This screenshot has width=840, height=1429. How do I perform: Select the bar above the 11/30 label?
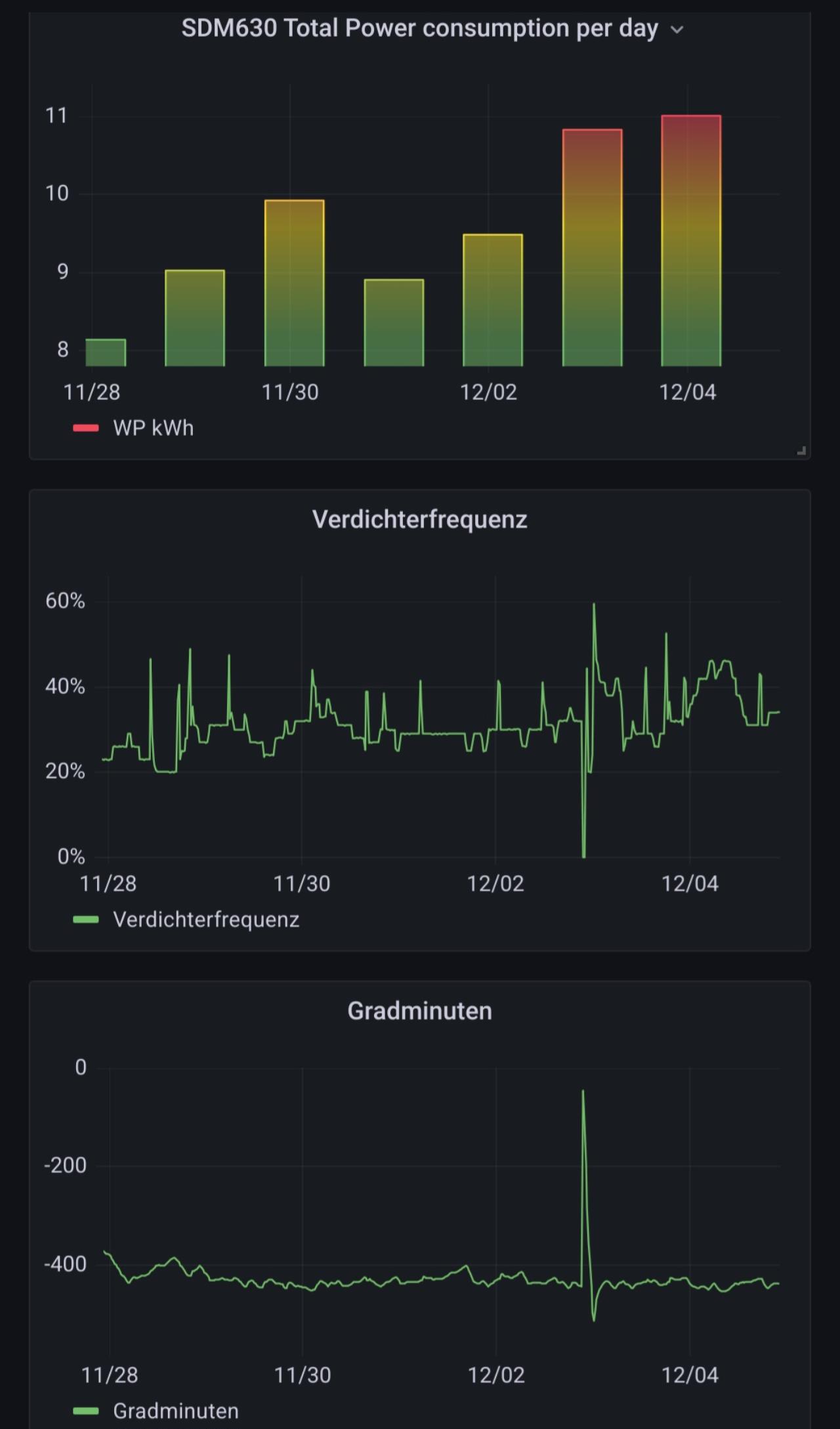click(x=294, y=283)
